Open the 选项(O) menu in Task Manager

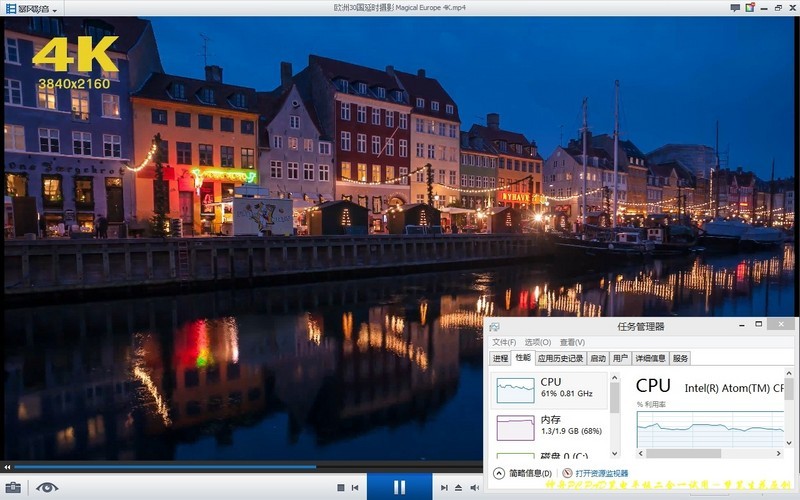pyautogui.click(x=538, y=342)
